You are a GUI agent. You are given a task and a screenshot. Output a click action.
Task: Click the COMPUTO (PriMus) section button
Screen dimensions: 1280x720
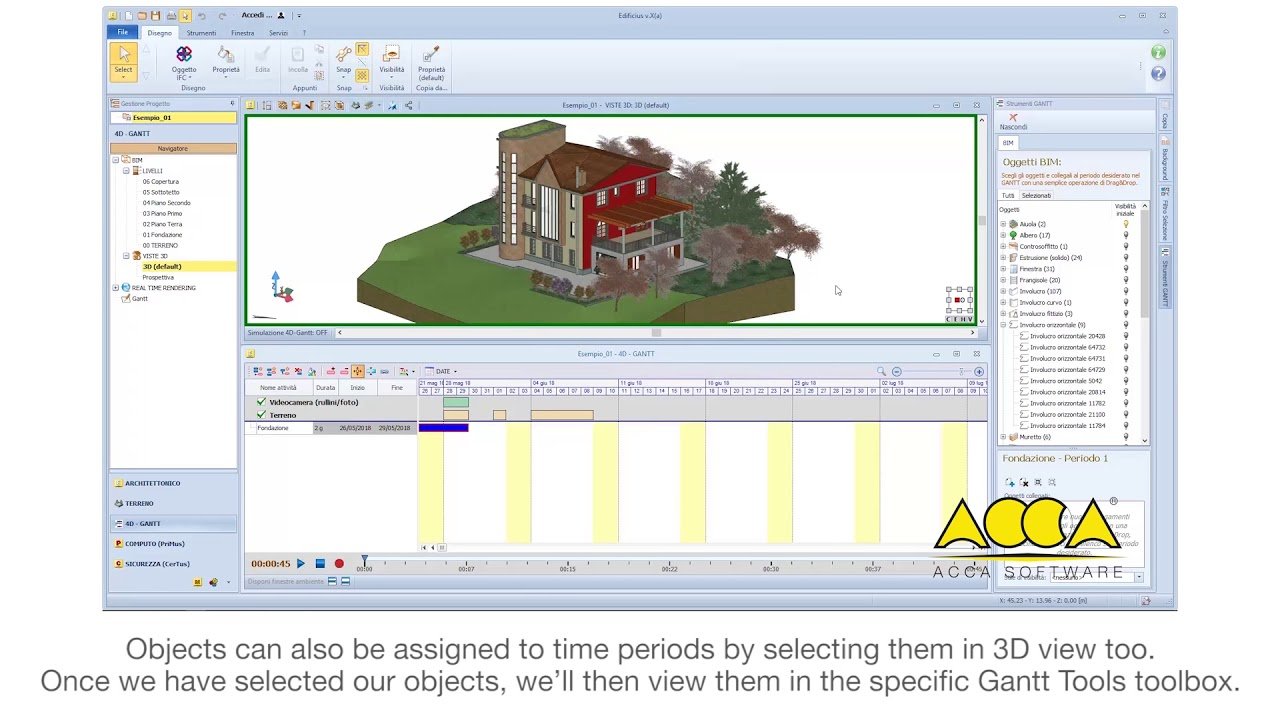[x=173, y=543]
